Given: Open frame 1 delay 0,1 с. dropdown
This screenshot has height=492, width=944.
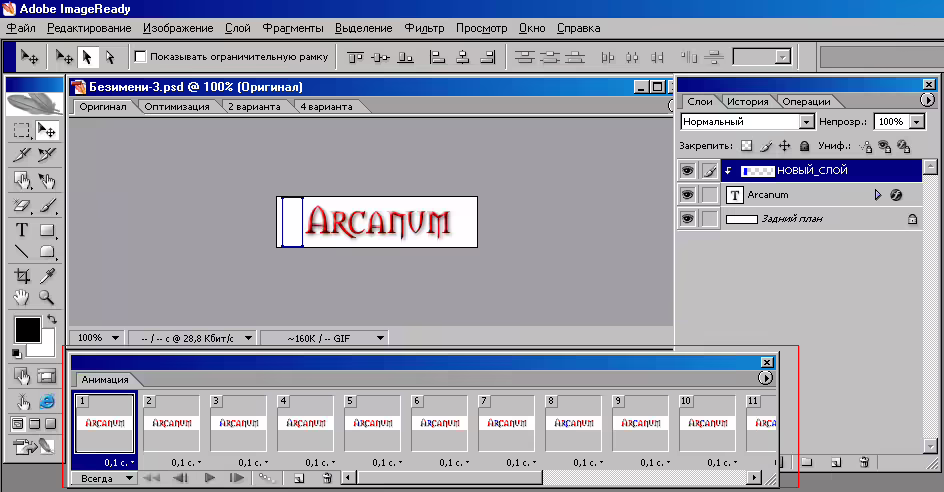Looking at the screenshot, I should [x=119, y=463].
